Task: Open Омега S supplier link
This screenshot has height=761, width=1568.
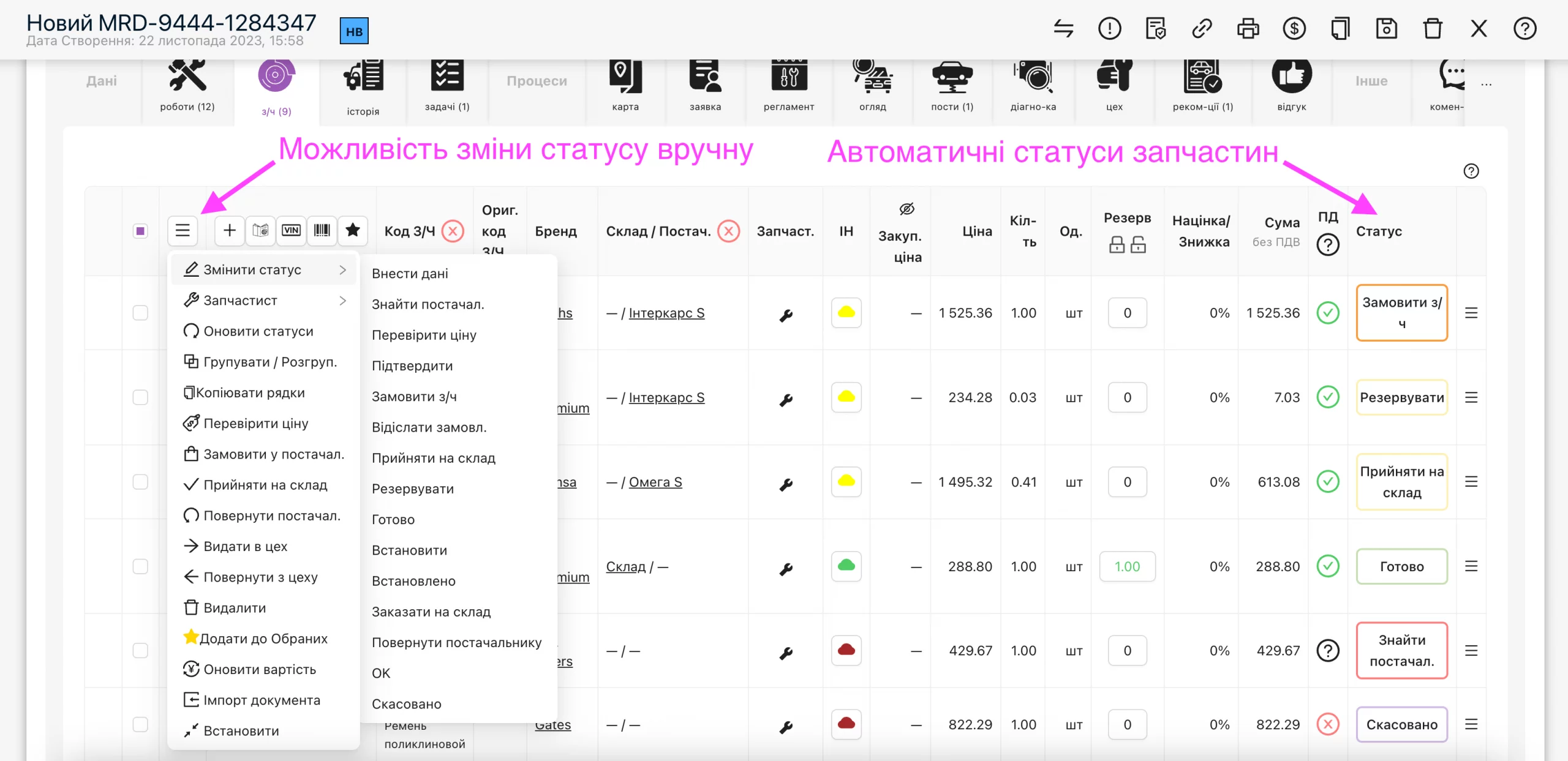Action: [655, 482]
